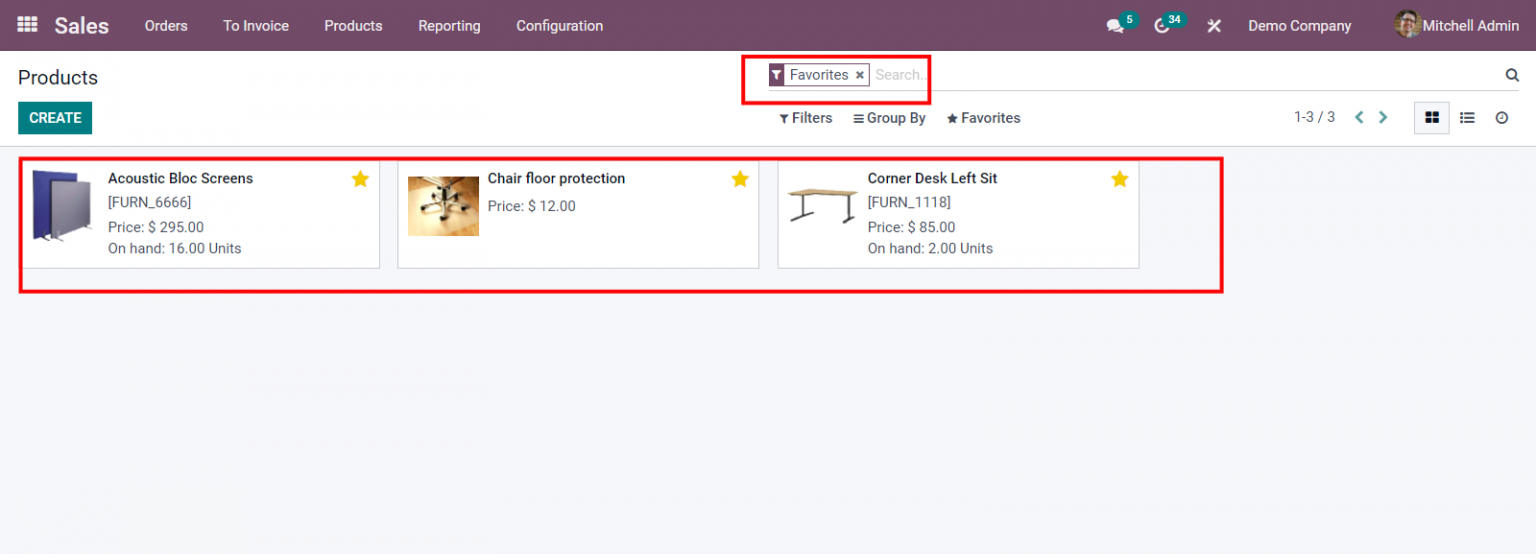This screenshot has height=554, width=1536.
Task: Switch to Activity view clock icon
Action: 1502,118
